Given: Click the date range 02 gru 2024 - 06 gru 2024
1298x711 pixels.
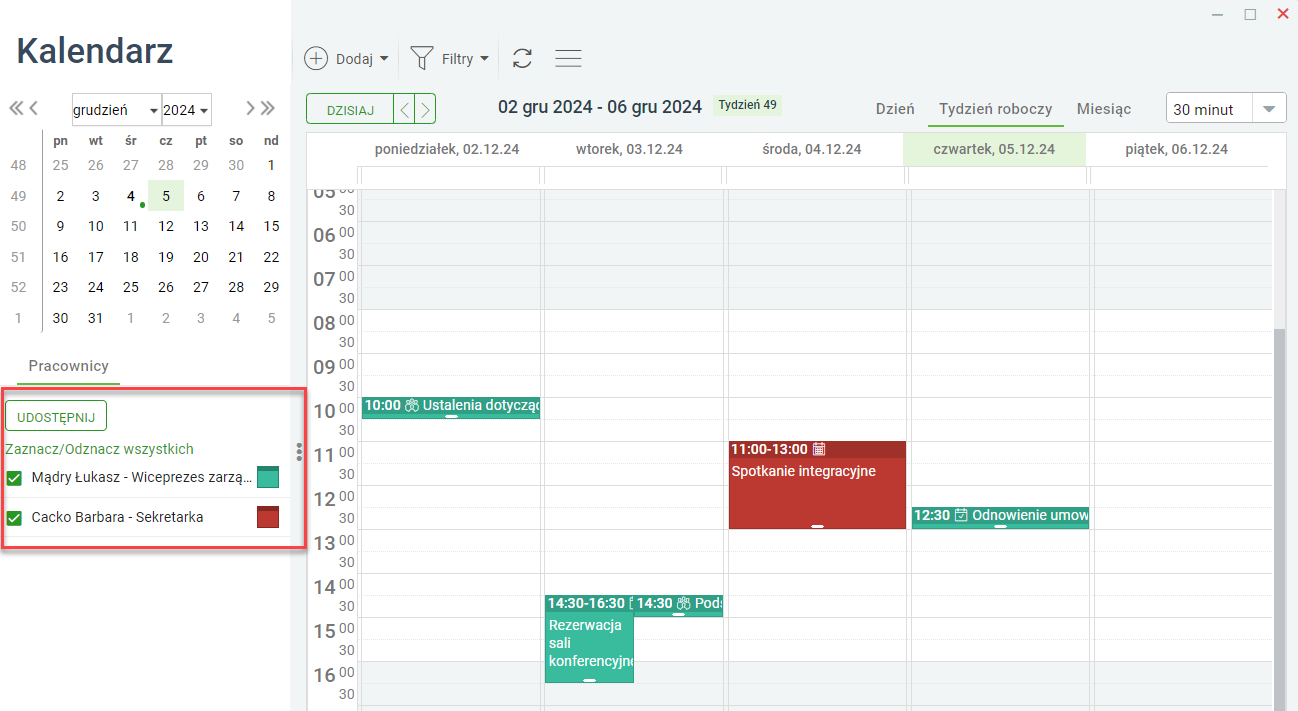Looking at the screenshot, I should coord(600,107).
